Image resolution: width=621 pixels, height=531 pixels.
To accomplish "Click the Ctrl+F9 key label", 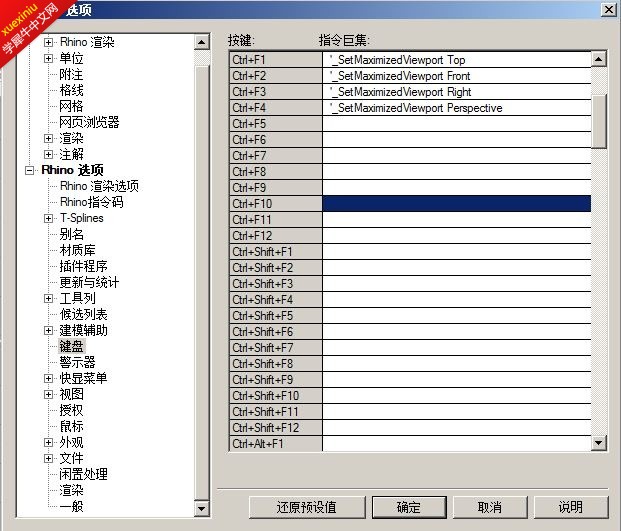I will coord(276,188).
